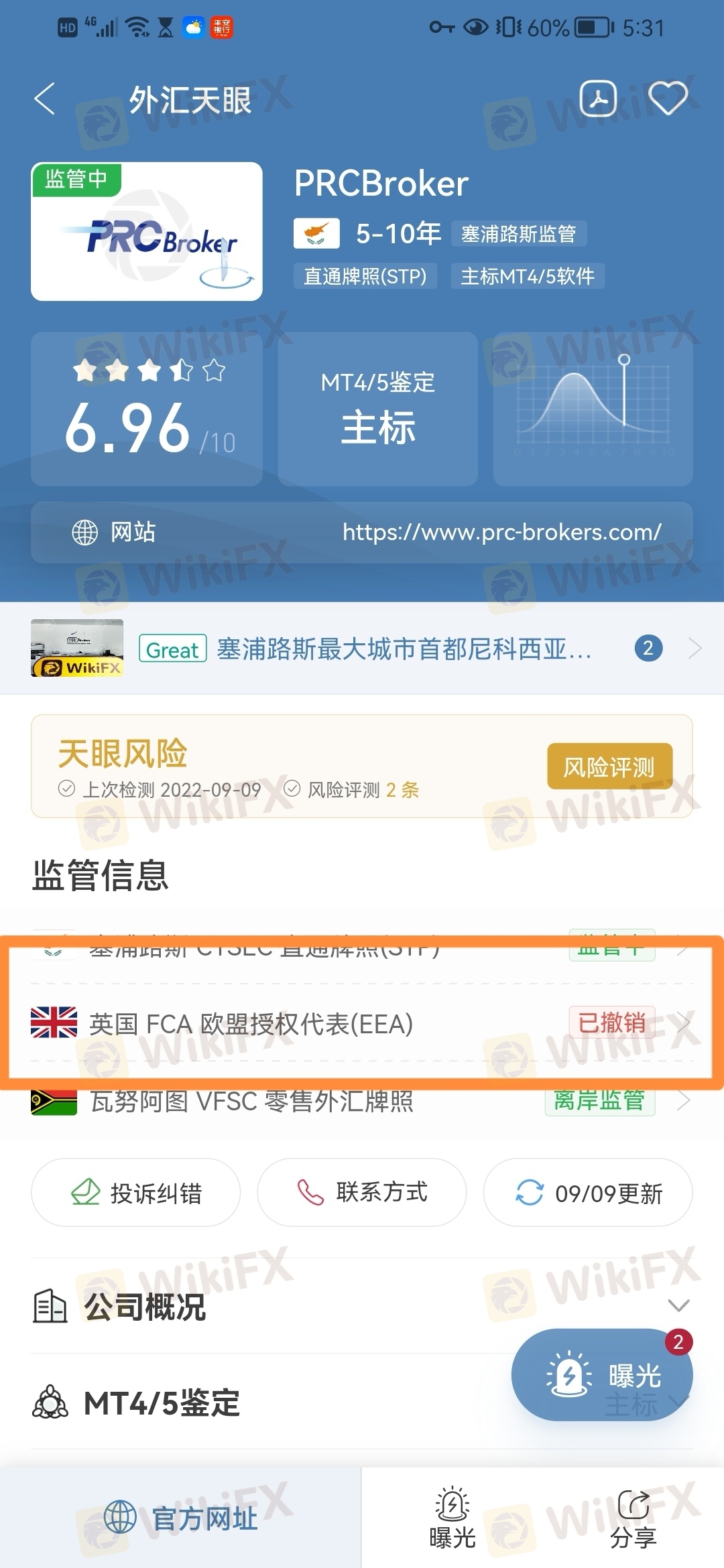
Task: Open 联系方式 phone contact
Action: coord(362,1193)
